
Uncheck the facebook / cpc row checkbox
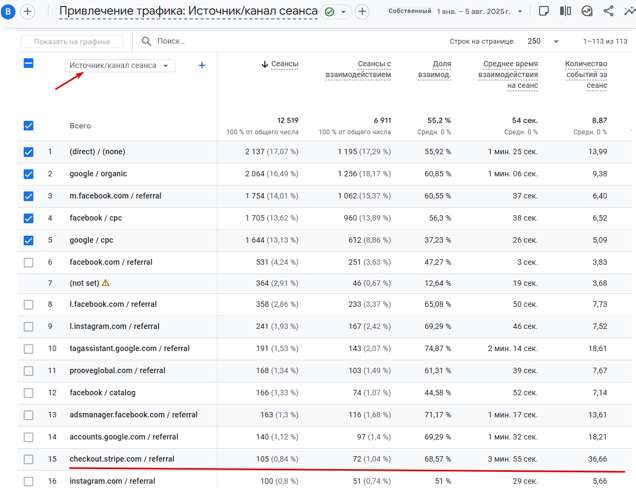pyautogui.click(x=28, y=219)
